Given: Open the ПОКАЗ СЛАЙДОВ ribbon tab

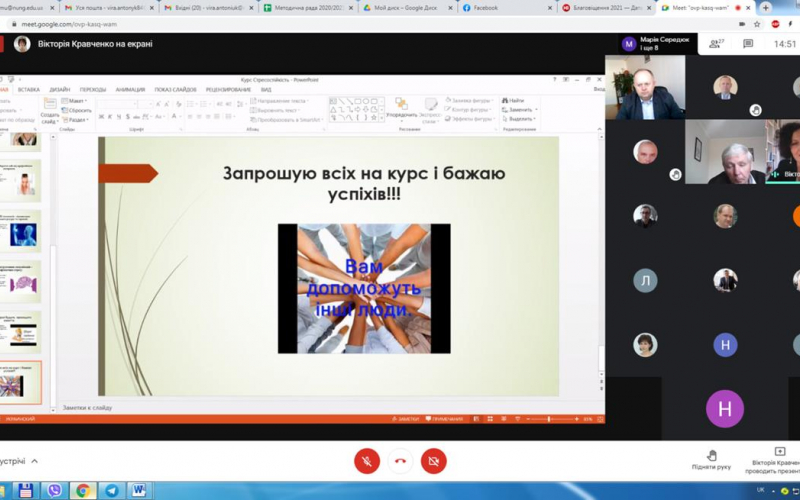Looking at the screenshot, I should (x=175, y=89).
